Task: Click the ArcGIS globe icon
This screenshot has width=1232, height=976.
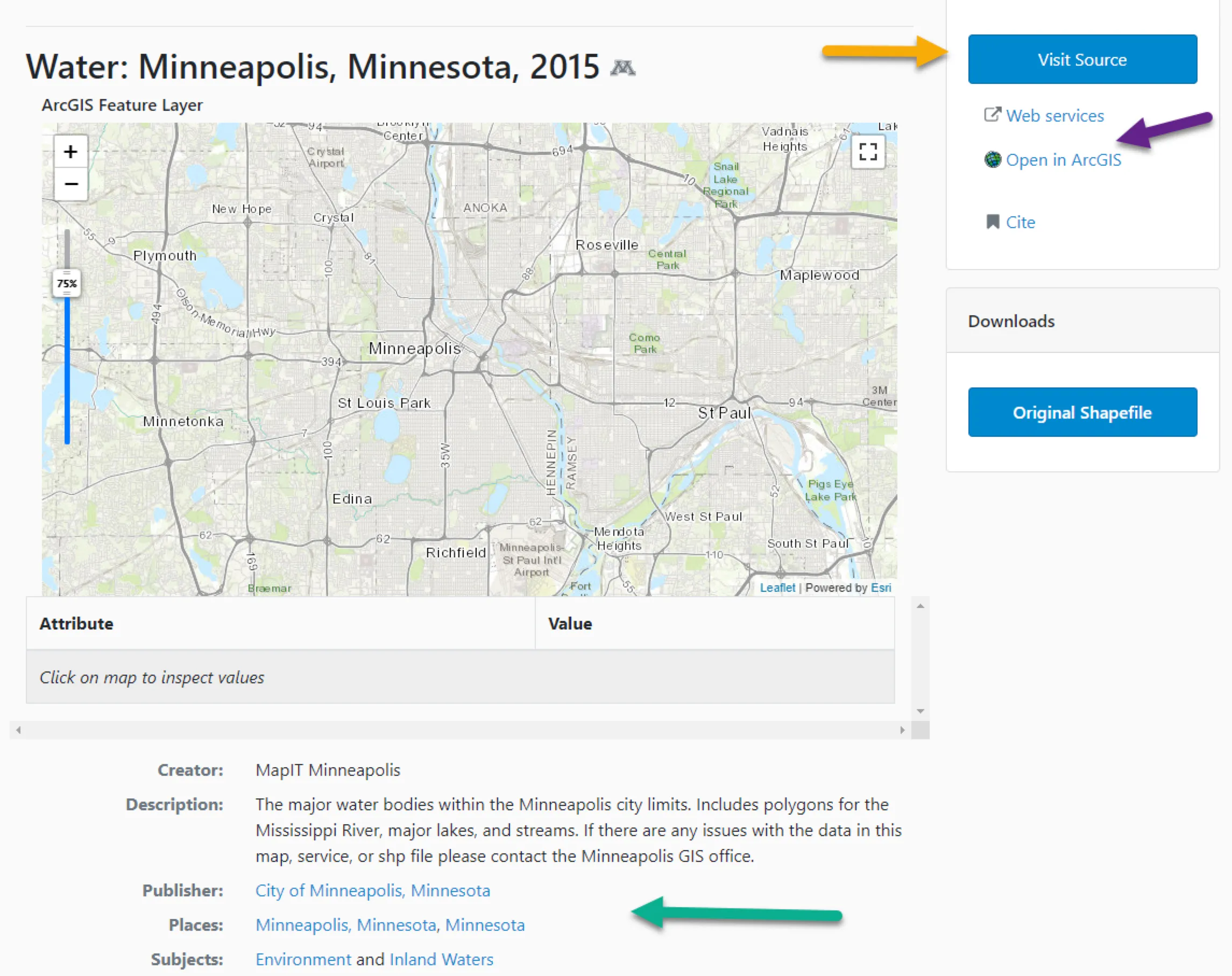Action: coord(993,159)
